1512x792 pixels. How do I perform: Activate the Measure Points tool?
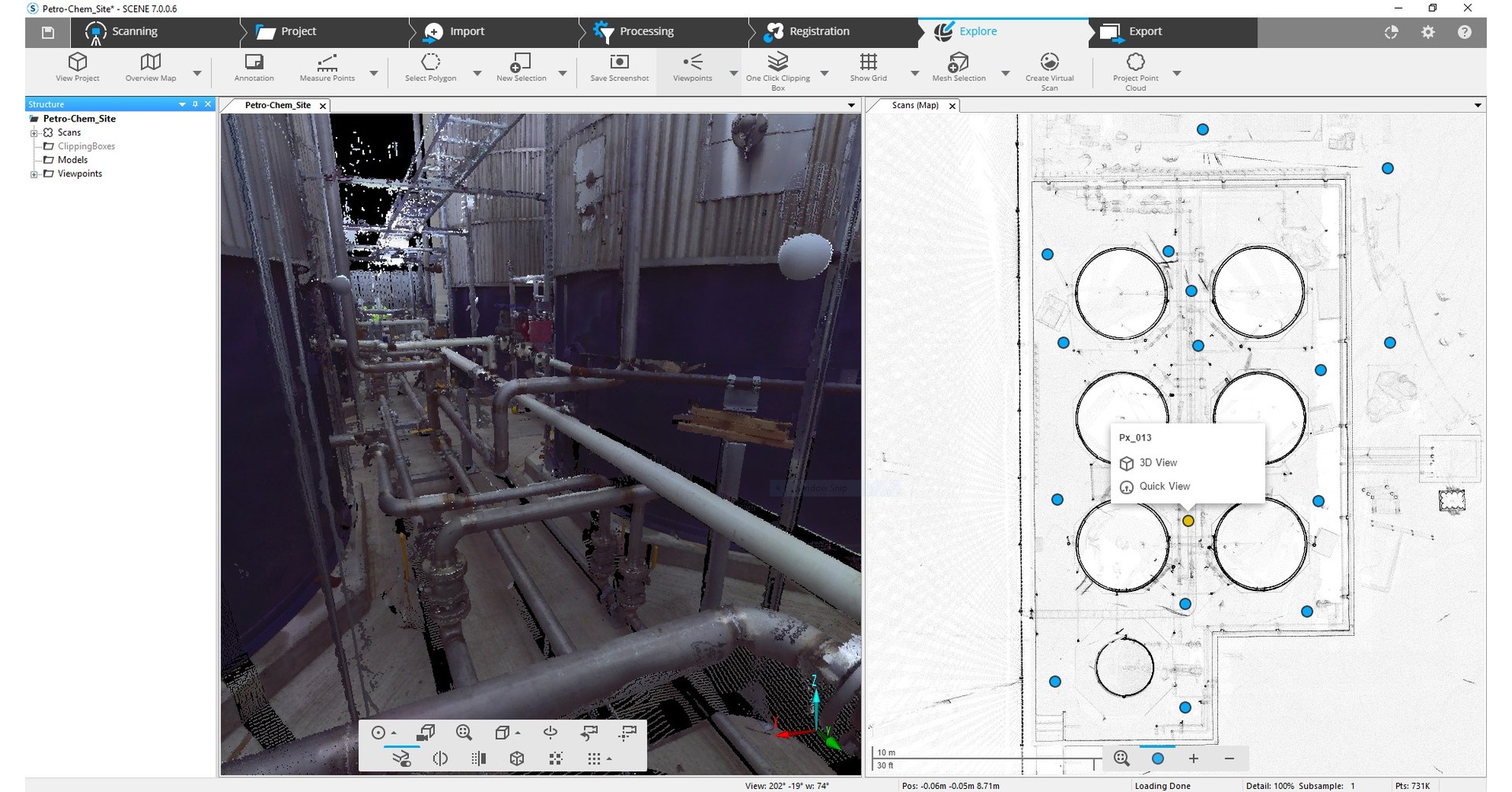click(326, 69)
